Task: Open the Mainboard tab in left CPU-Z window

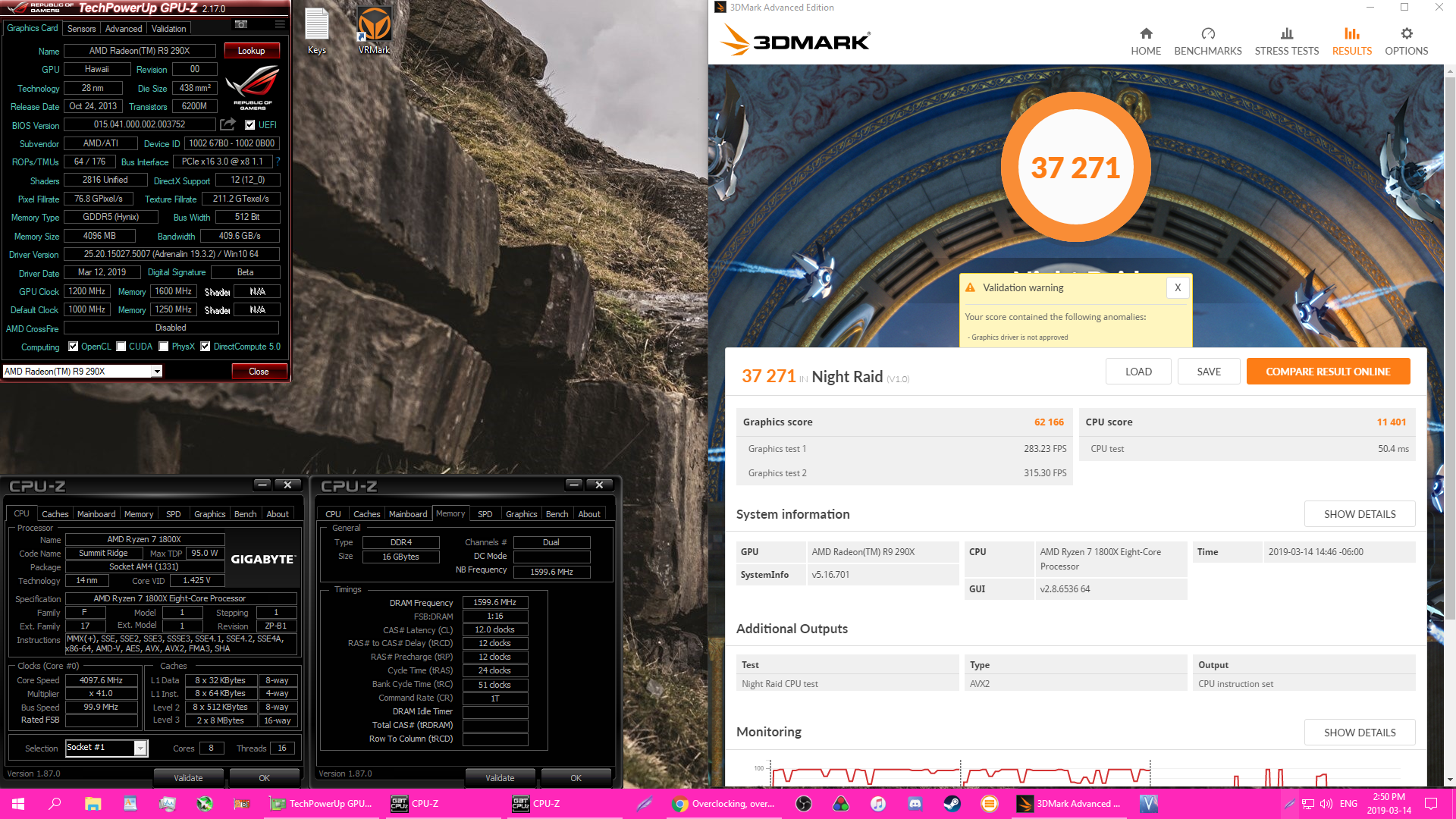Action: [96, 514]
